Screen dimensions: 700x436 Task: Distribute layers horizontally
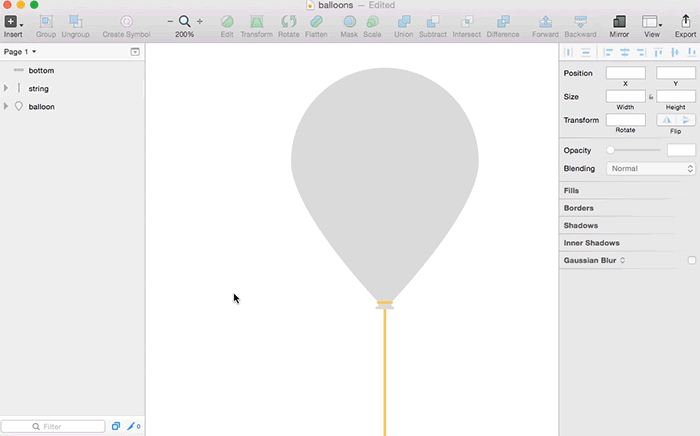[x=568, y=52]
